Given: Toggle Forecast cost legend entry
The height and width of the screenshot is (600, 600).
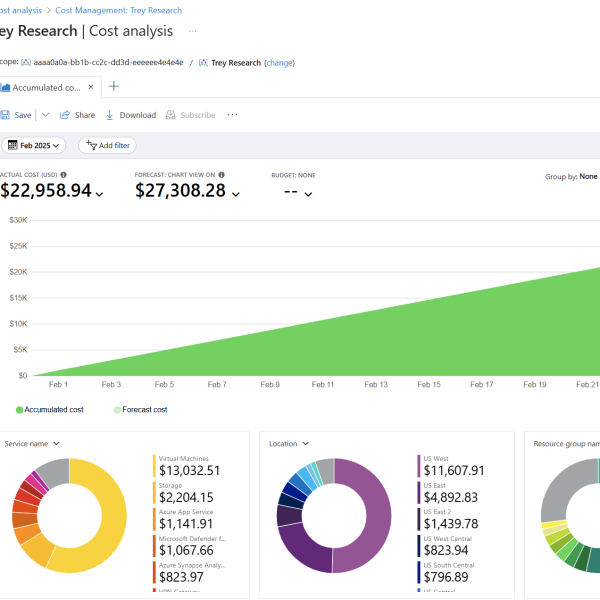Looking at the screenshot, I should tap(140, 409).
